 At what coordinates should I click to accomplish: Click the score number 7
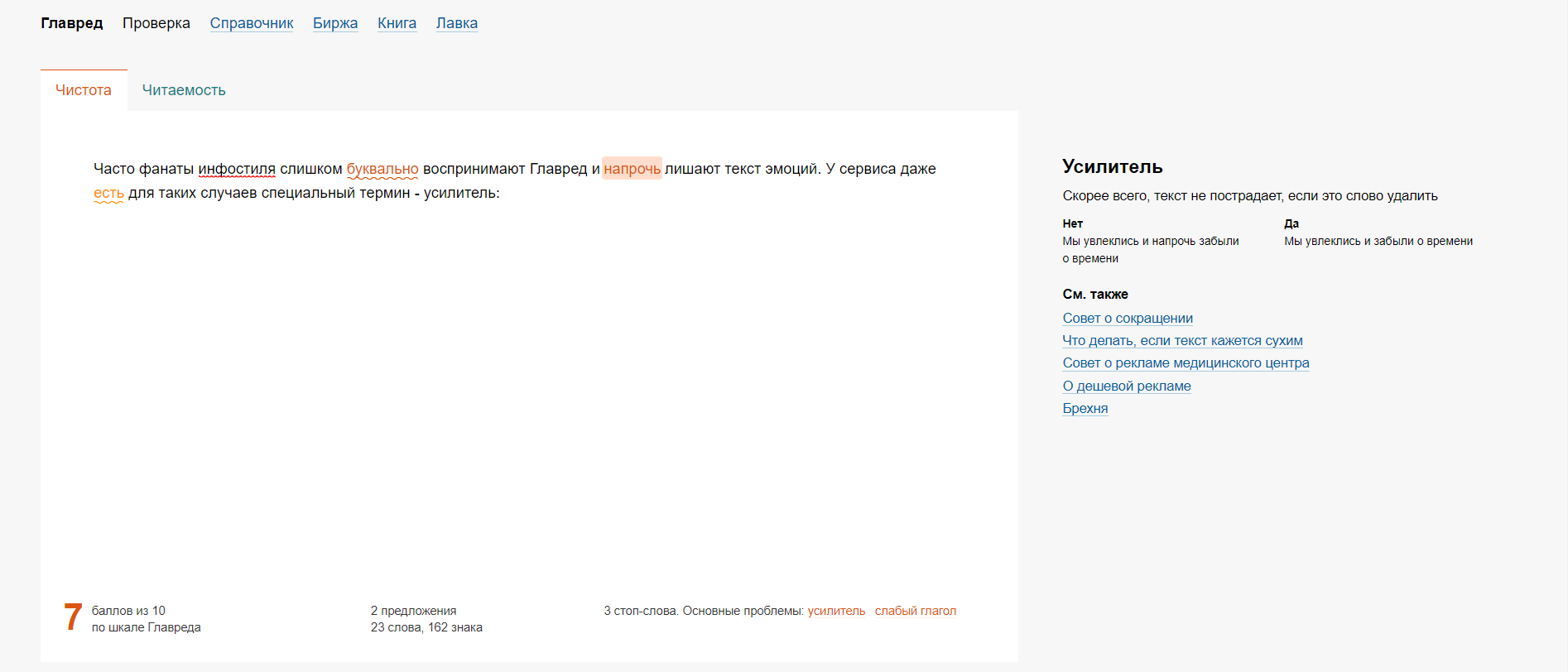click(x=73, y=617)
